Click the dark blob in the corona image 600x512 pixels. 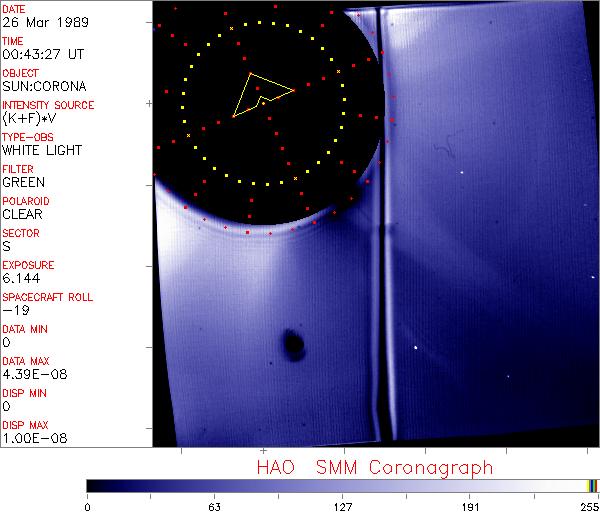coord(294,344)
